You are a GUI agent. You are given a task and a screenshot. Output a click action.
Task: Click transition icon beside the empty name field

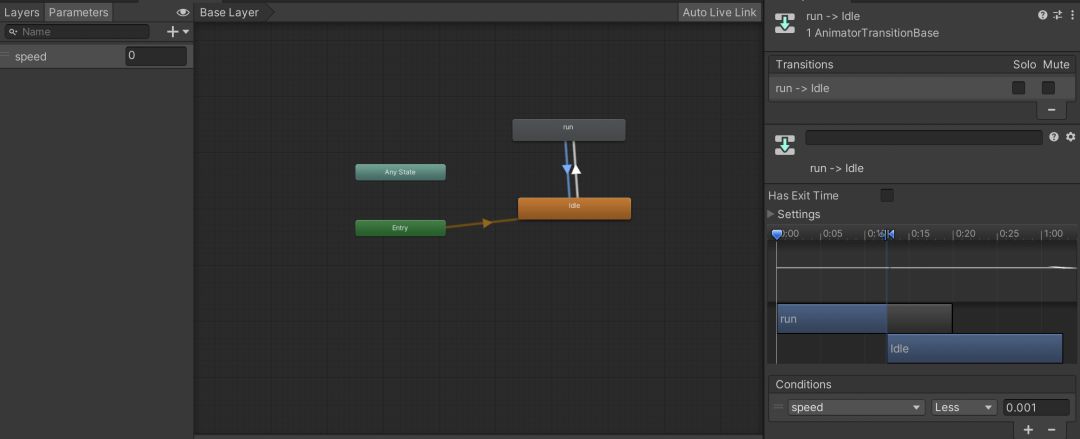click(x=785, y=145)
